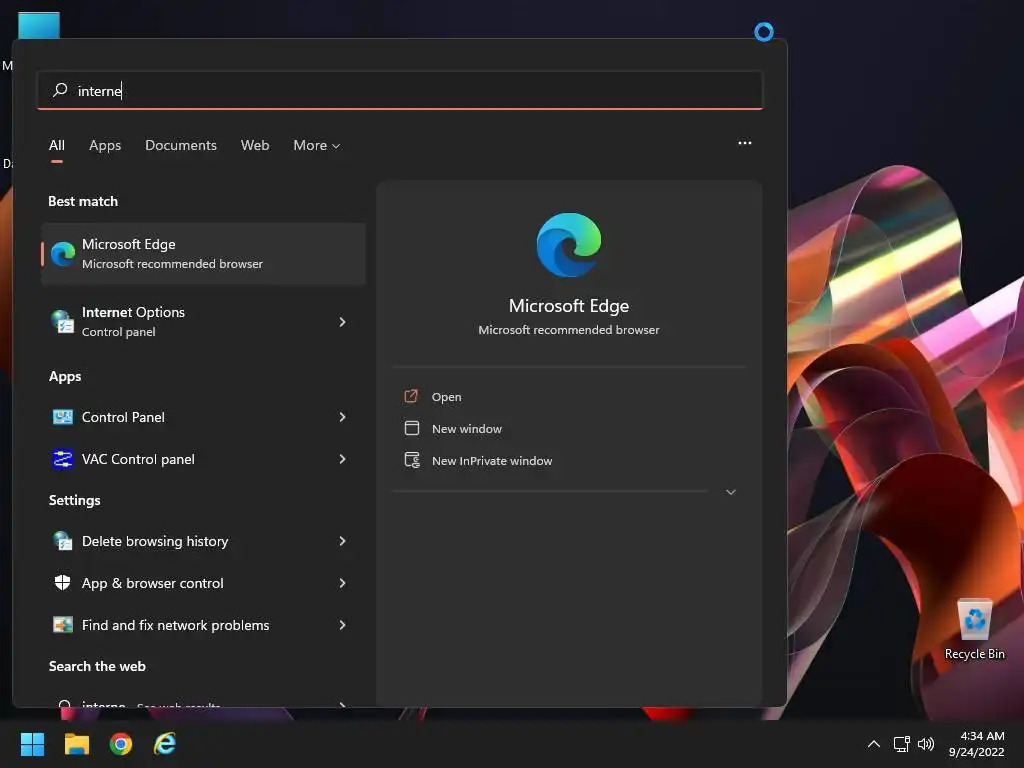
Task: Click the Open action icon
Action: pyautogui.click(x=411, y=396)
